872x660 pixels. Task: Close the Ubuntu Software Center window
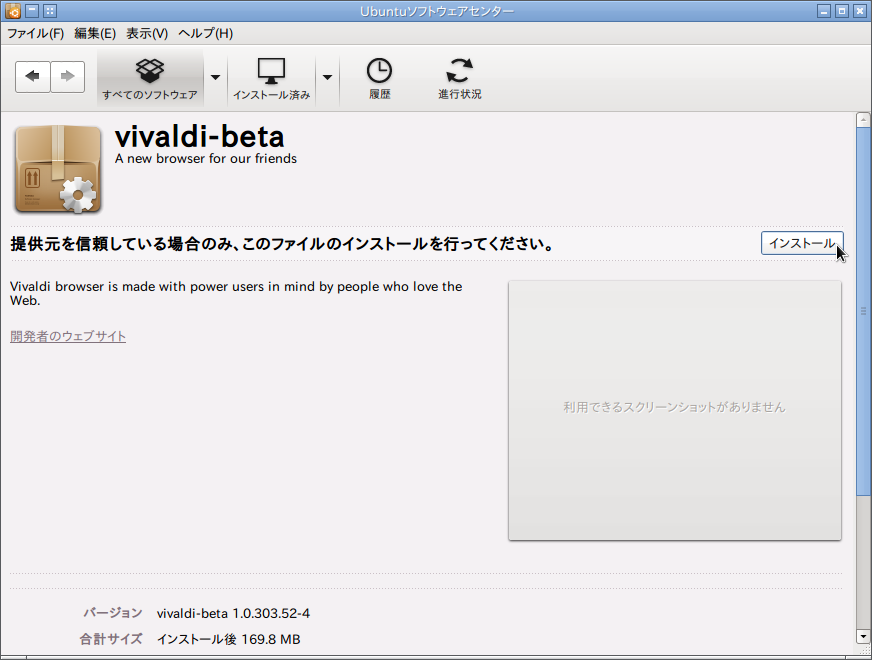(x=860, y=11)
